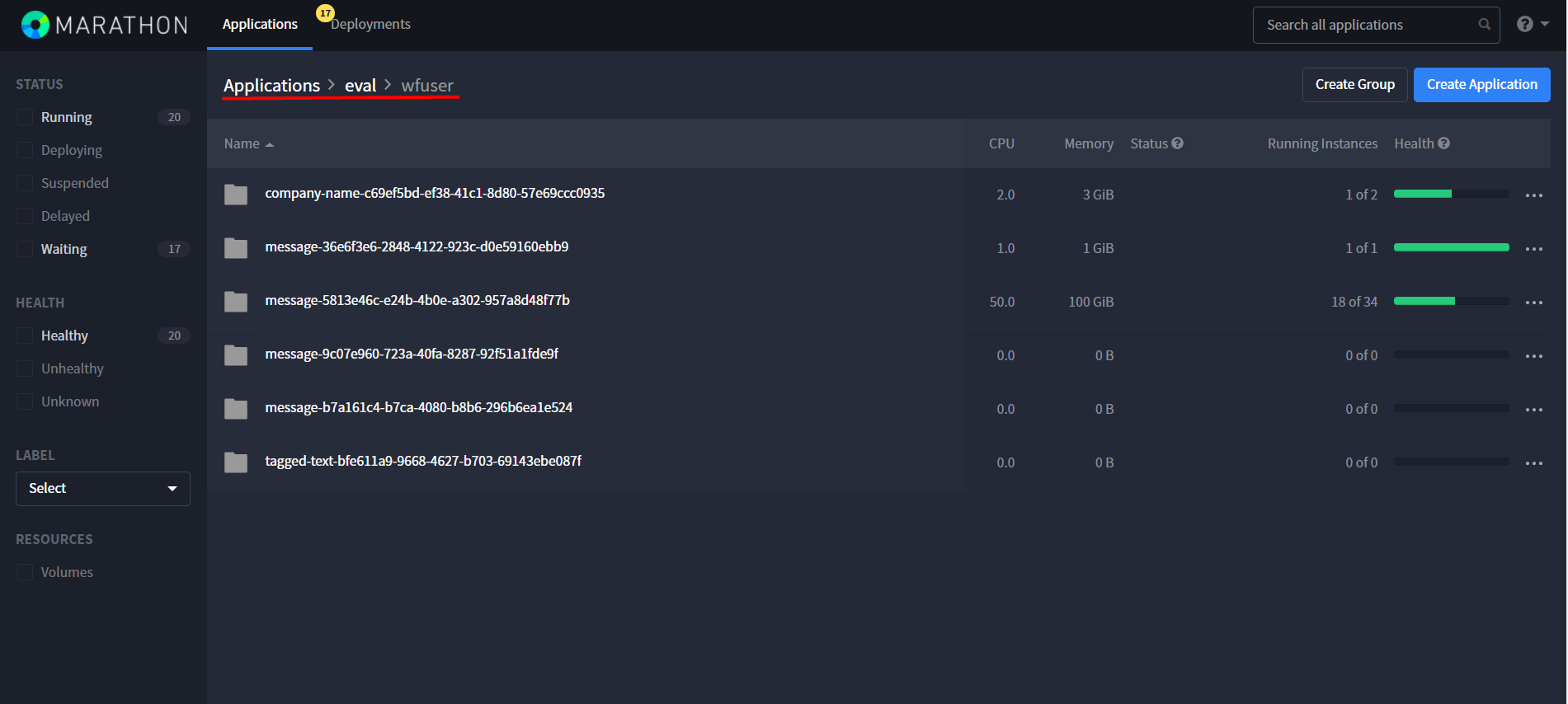Click the search magnifier icon
Viewport: 1568px width, 704px height.
click(x=1484, y=25)
